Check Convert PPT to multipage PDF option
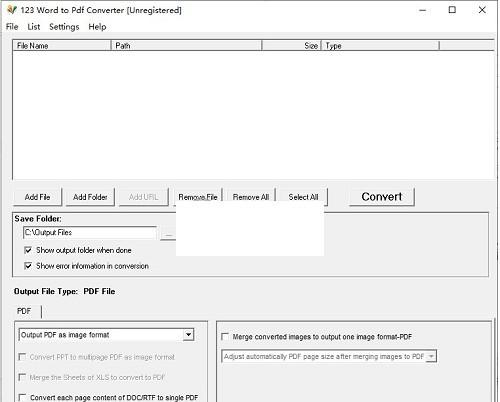Screen dimensions: 500x402 point(22,357)
